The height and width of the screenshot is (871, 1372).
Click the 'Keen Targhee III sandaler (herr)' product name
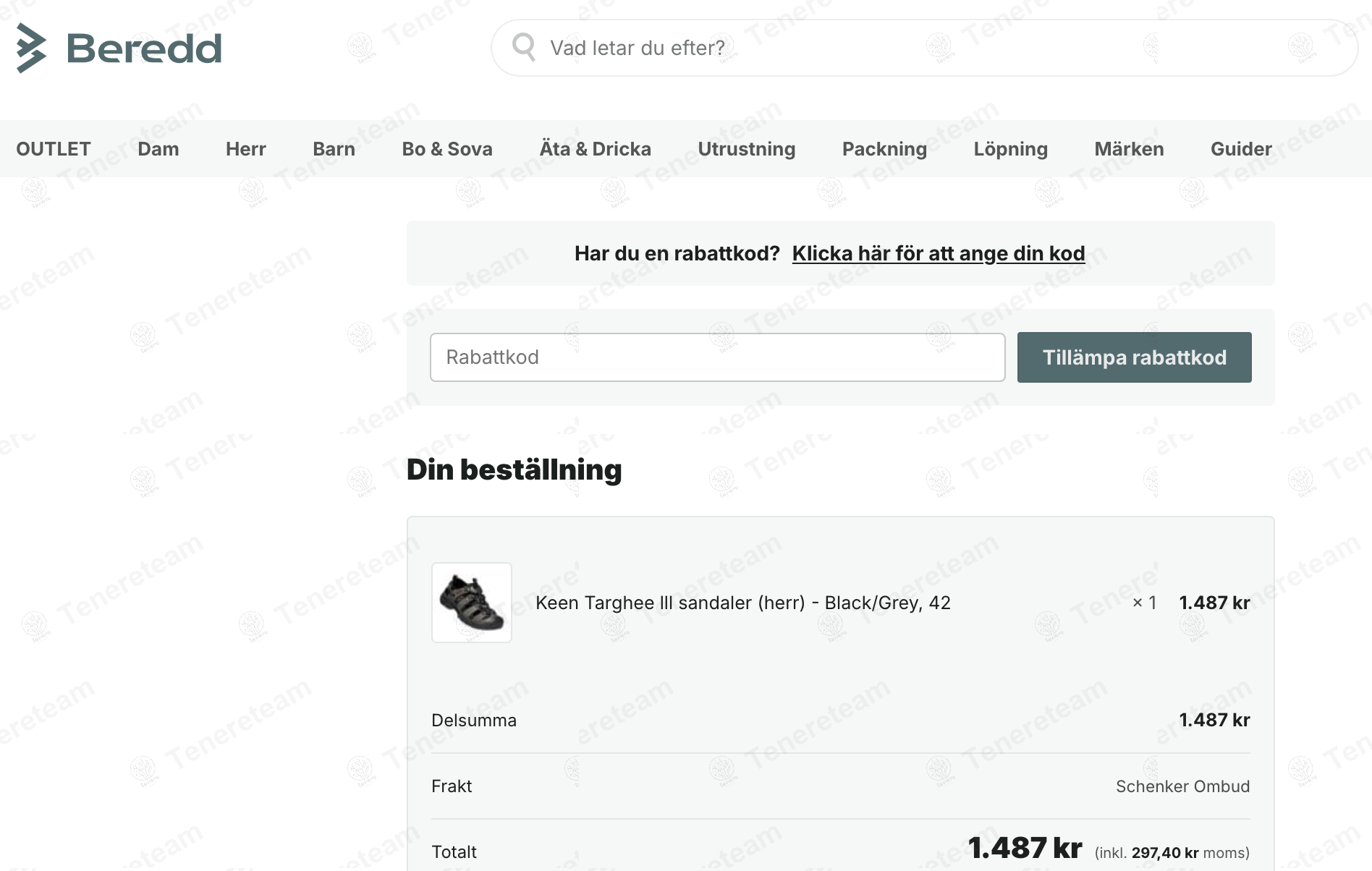point(743,603)
